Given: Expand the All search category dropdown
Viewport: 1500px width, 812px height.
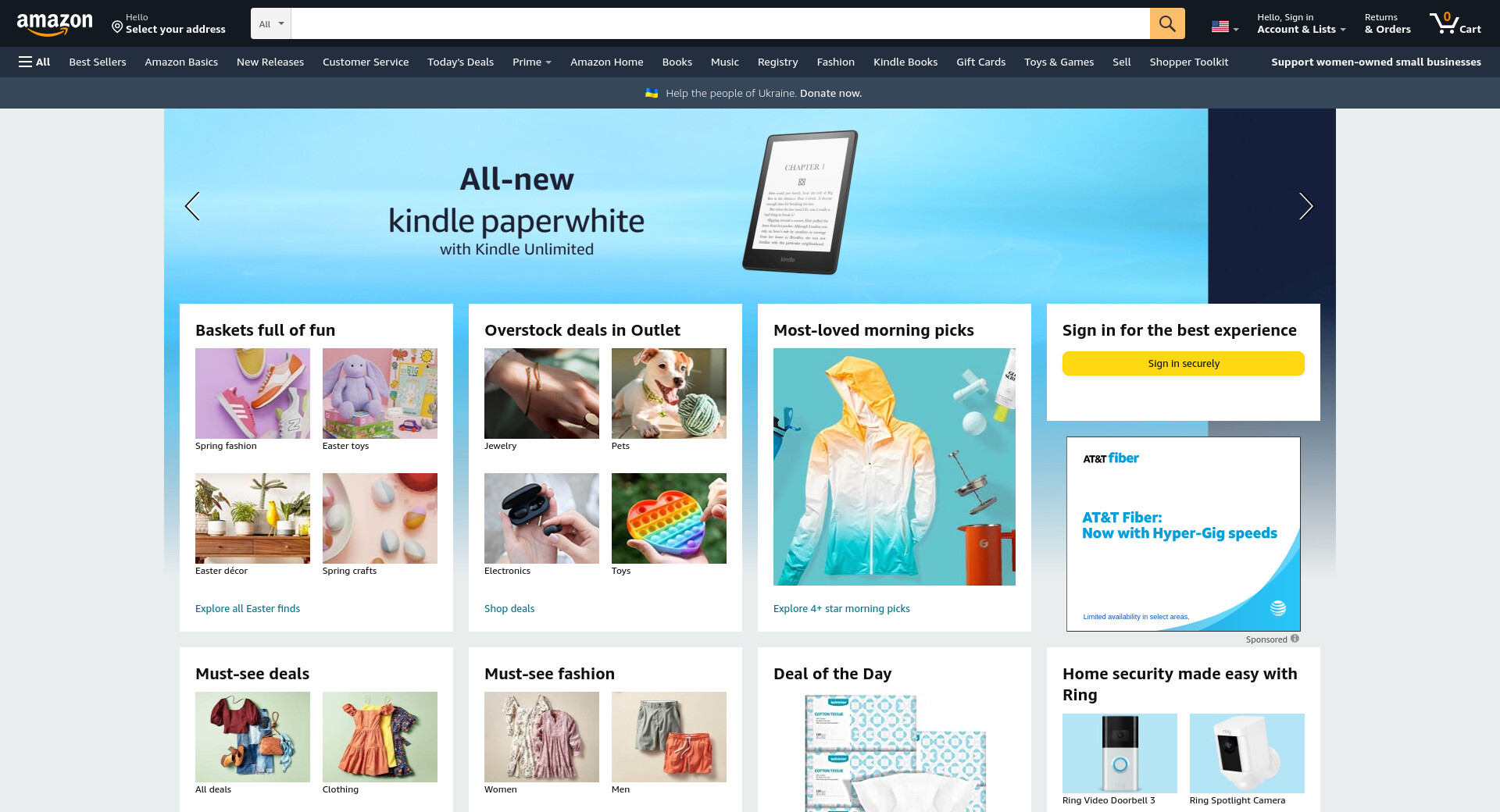Looking at the screenshot, I should pyautogui.click(x=271, y=23).
